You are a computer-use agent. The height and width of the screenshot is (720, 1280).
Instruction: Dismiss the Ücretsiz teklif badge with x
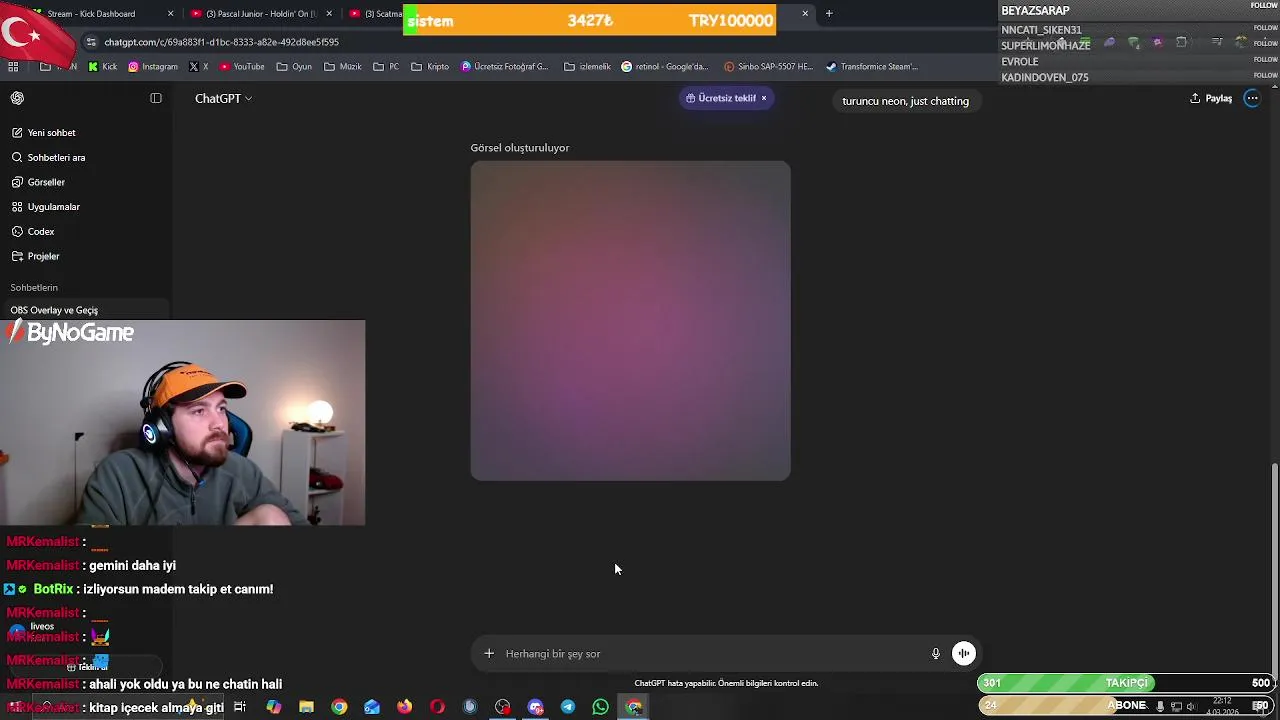point(764,98)
